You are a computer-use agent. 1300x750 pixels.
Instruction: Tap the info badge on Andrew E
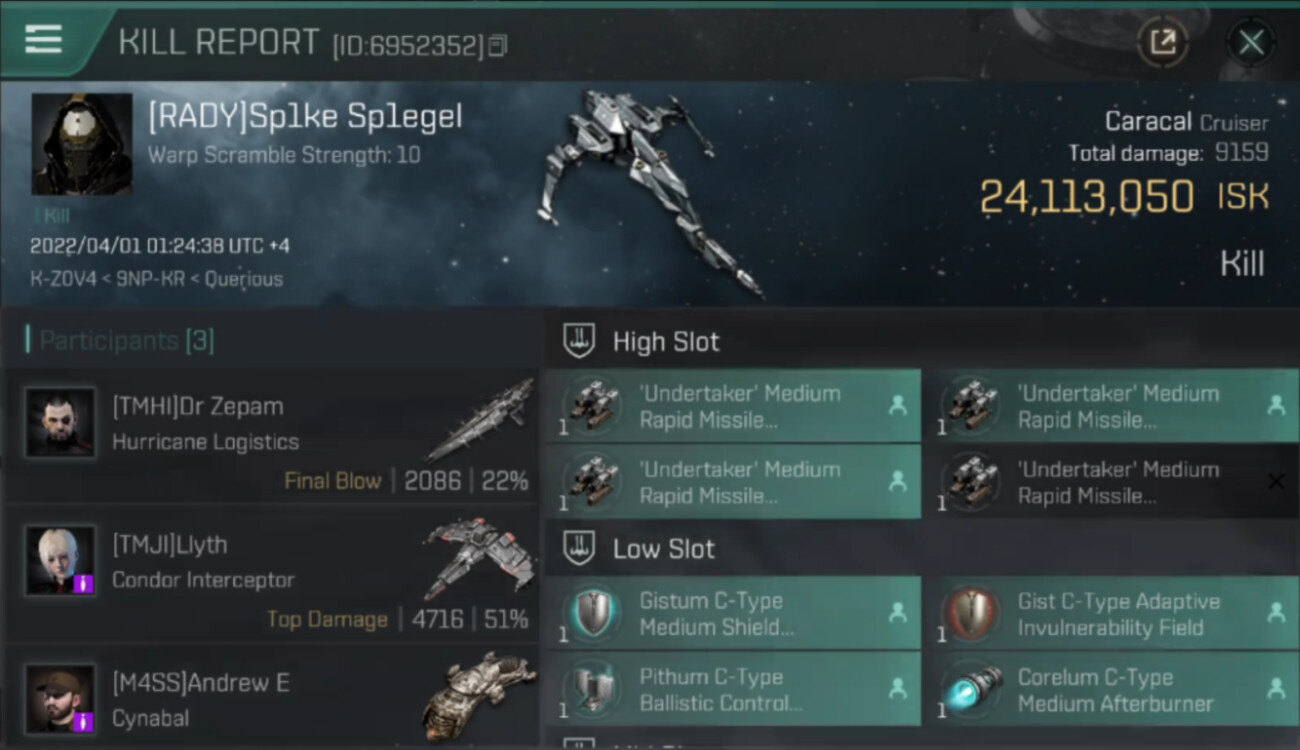(x=84, y=721)
